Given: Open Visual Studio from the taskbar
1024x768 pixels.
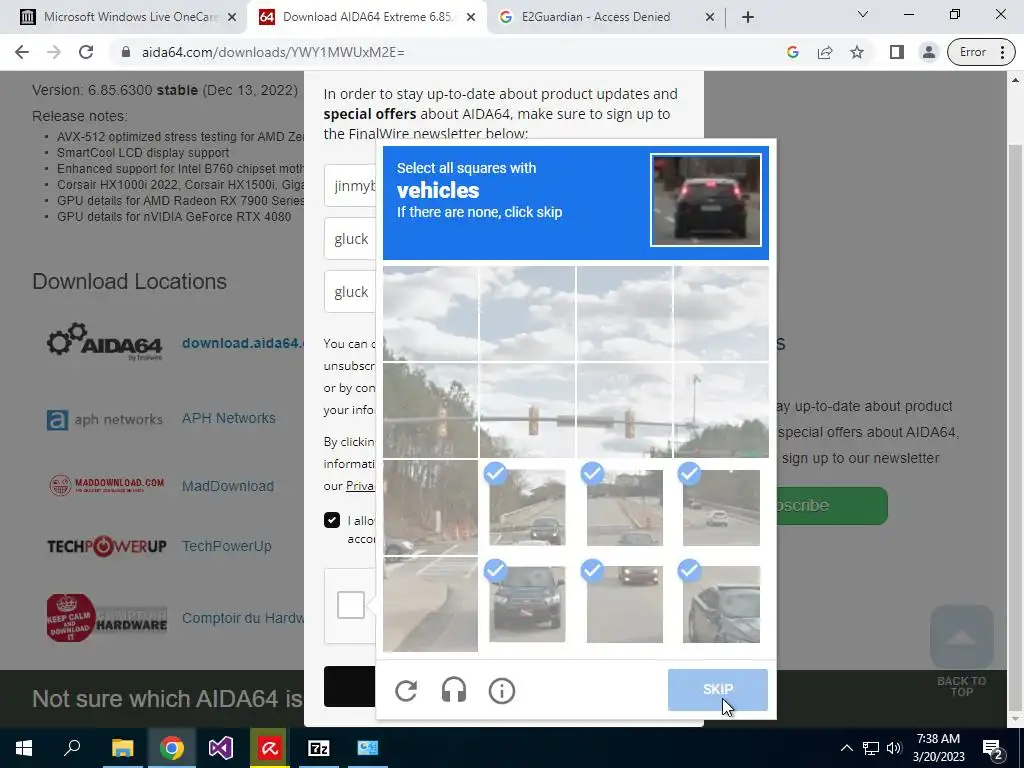Looking at the screenshot, I should pos(221,748).
